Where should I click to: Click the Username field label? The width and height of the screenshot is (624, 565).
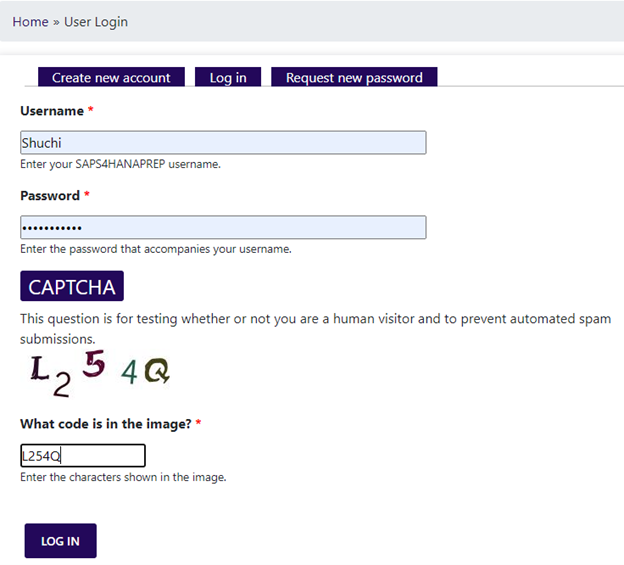52,111
